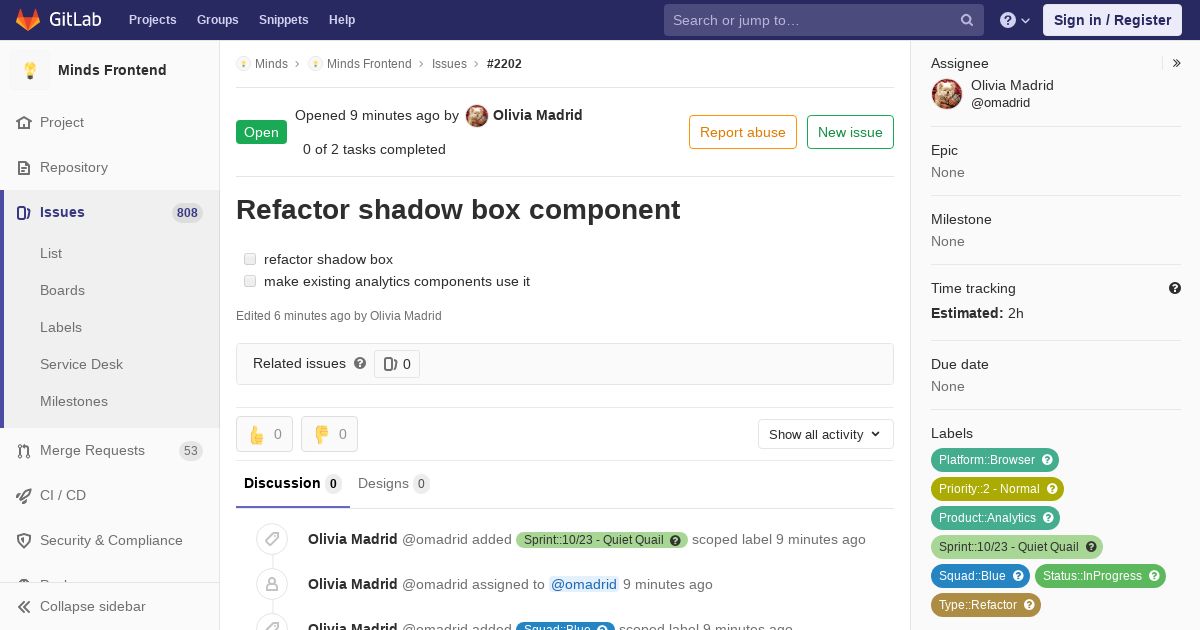This screenshot has height=630, width=1200.
Task: Open the Snippets top navigation item
Action: click(283, 20)
